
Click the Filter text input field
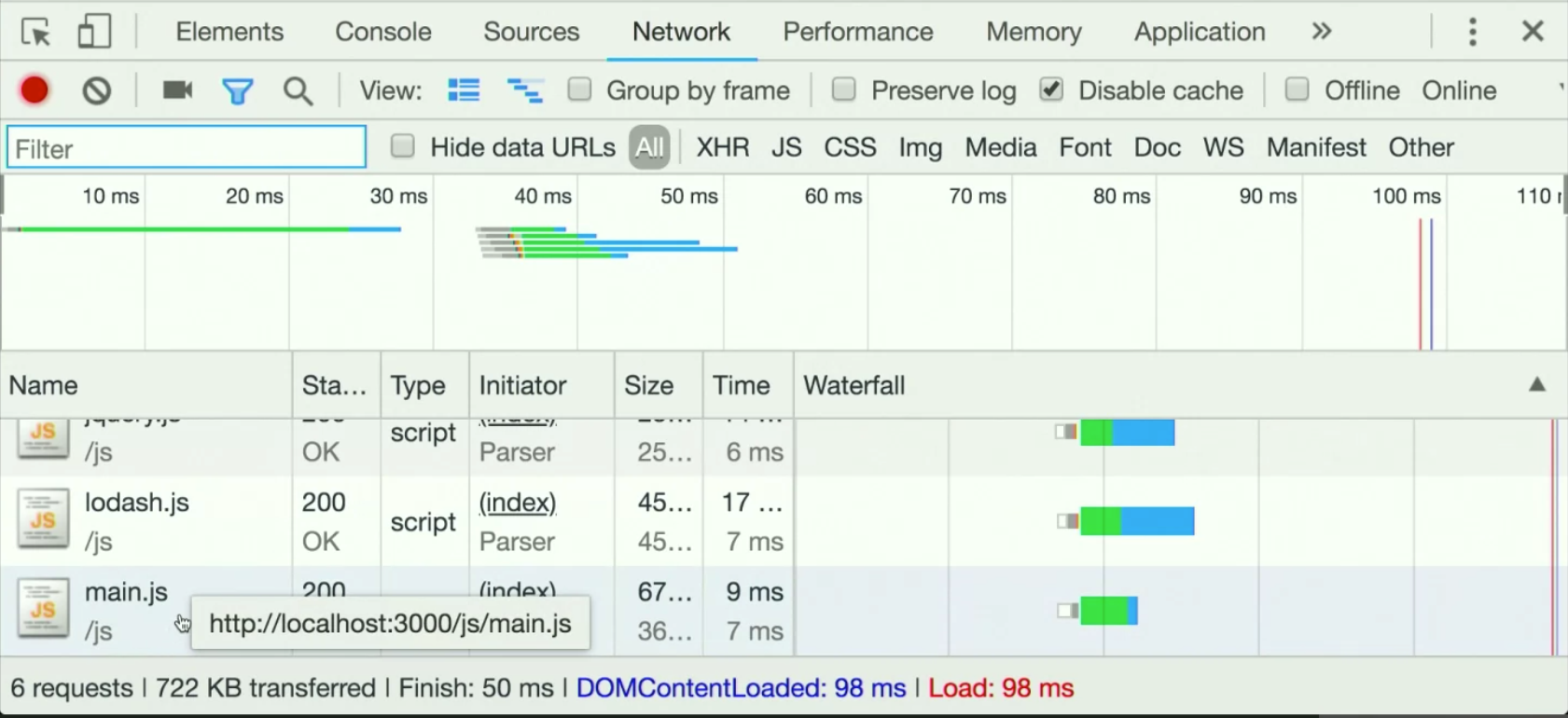click(x=187, y=148)
